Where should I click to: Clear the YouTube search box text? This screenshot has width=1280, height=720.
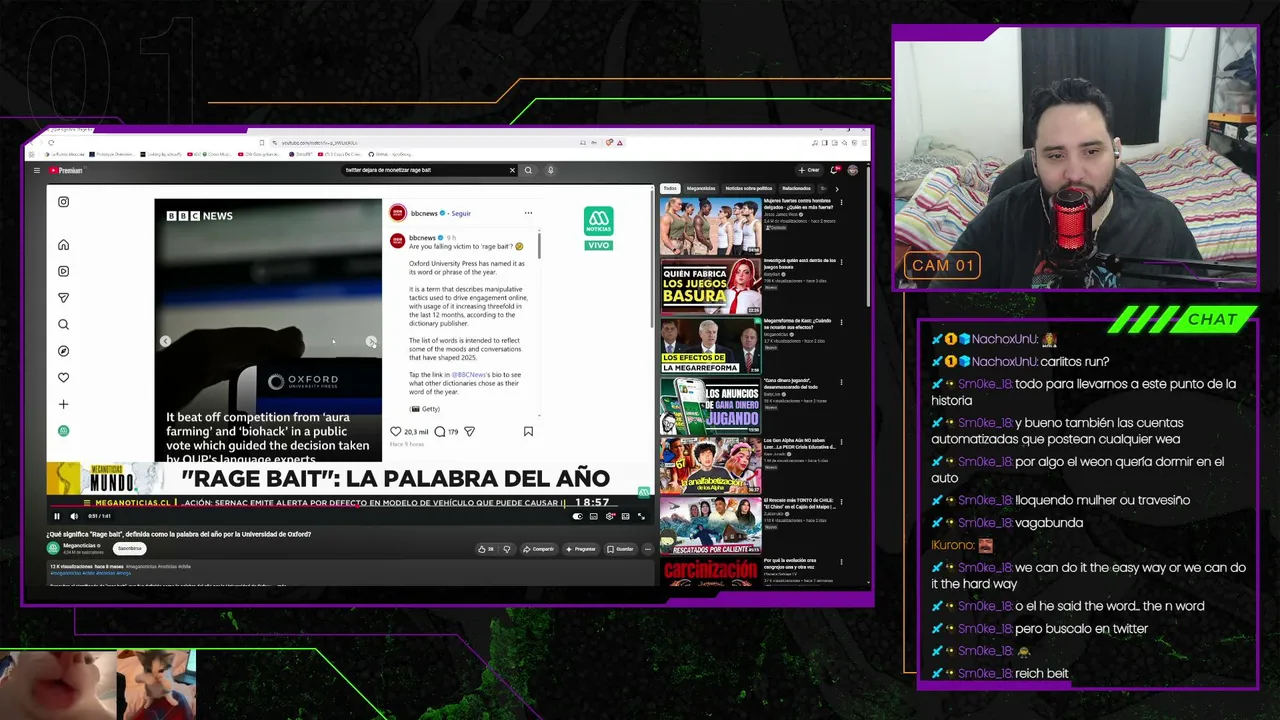point(512,170)
